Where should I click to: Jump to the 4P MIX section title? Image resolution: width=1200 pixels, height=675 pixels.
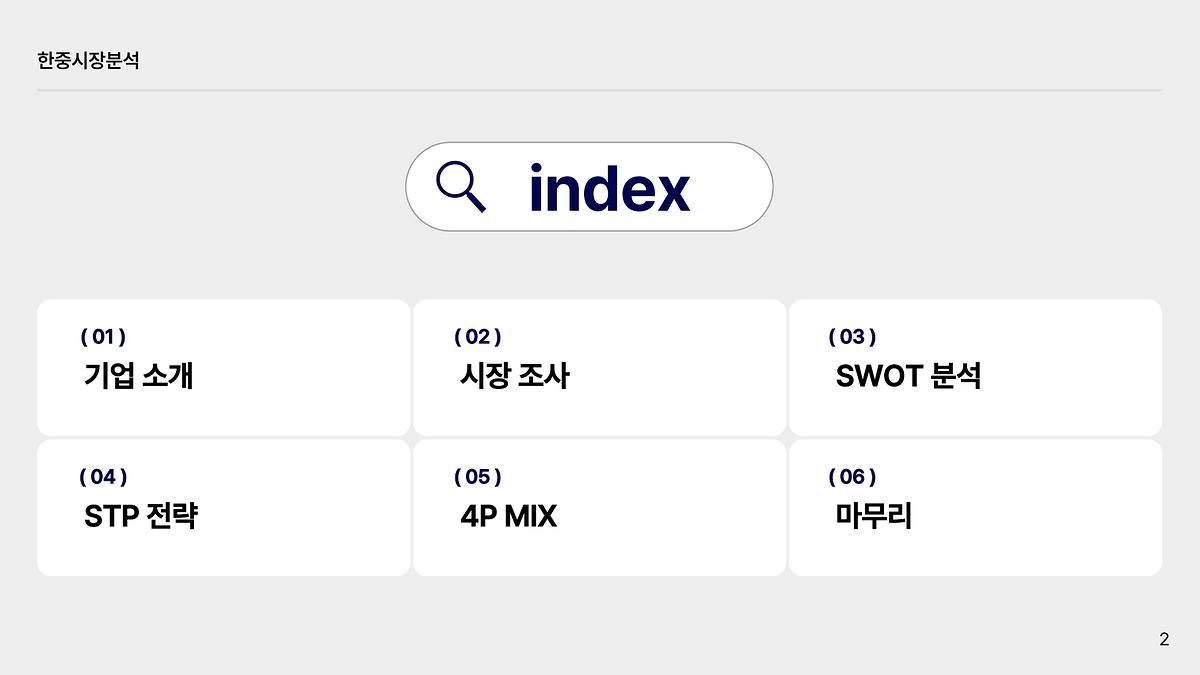click(x=508, y=516)
